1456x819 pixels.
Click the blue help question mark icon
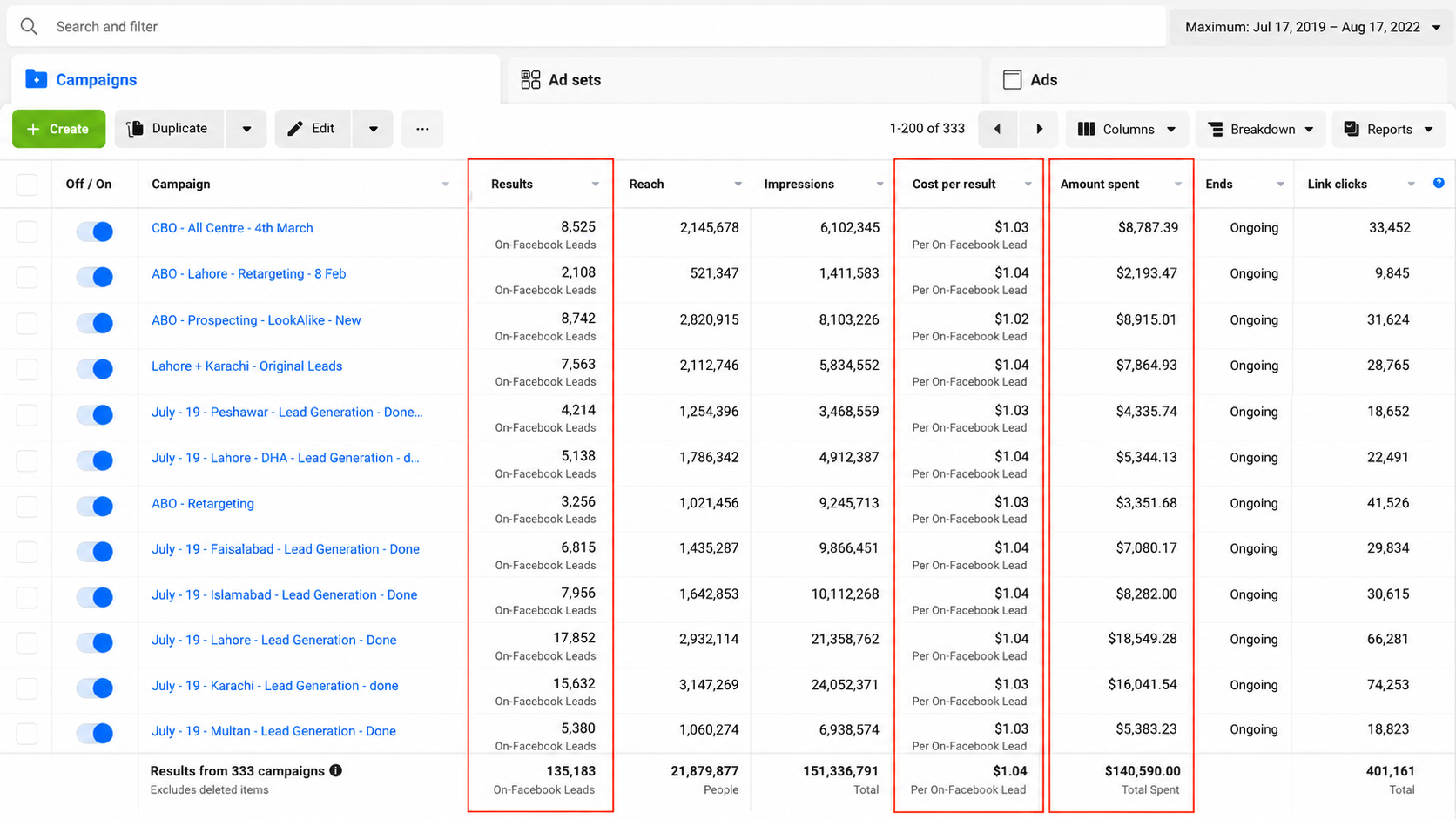pos(1439,183)
